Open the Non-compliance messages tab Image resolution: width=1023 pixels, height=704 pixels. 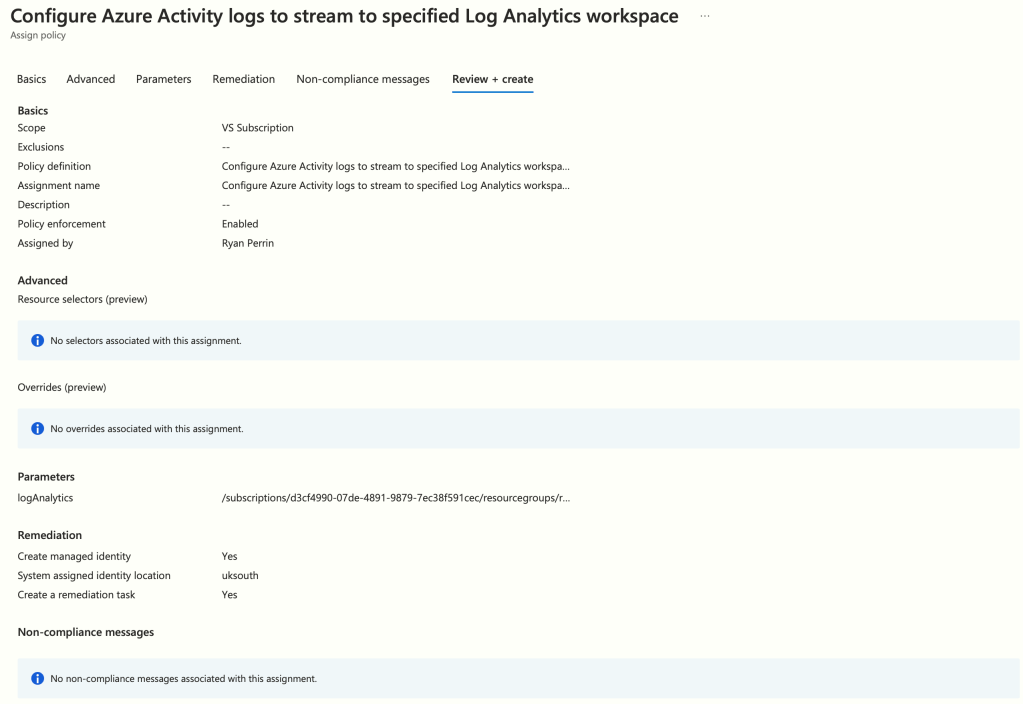click(x=363, y=79)
